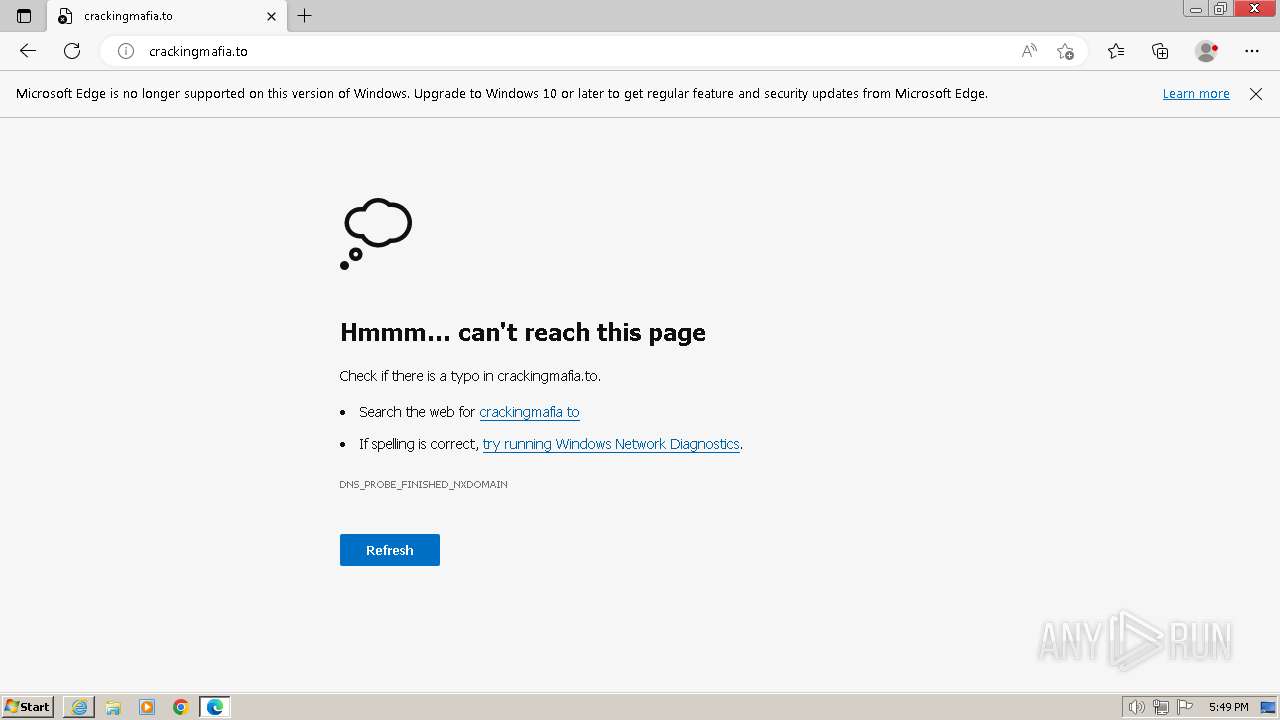Screen dimensions: 1280x720
Task: Open network tray icon
Action: [1161, 707]
